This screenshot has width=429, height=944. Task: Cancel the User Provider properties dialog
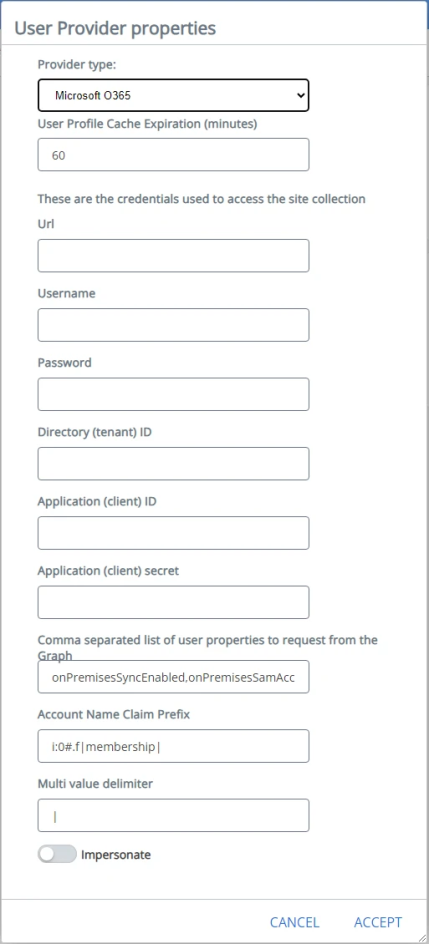coord(294,922)
